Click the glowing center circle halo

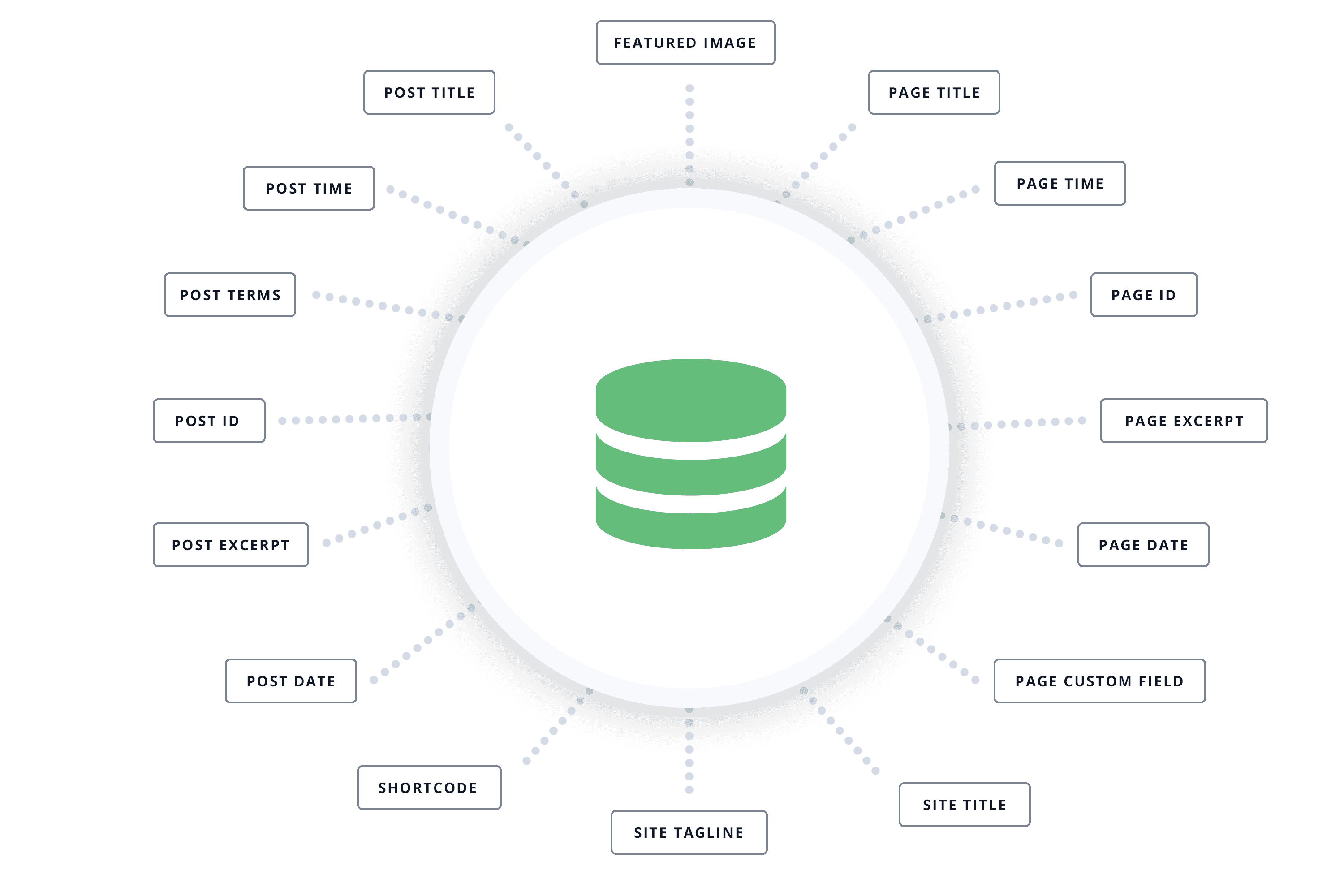[x=672, y=448]
